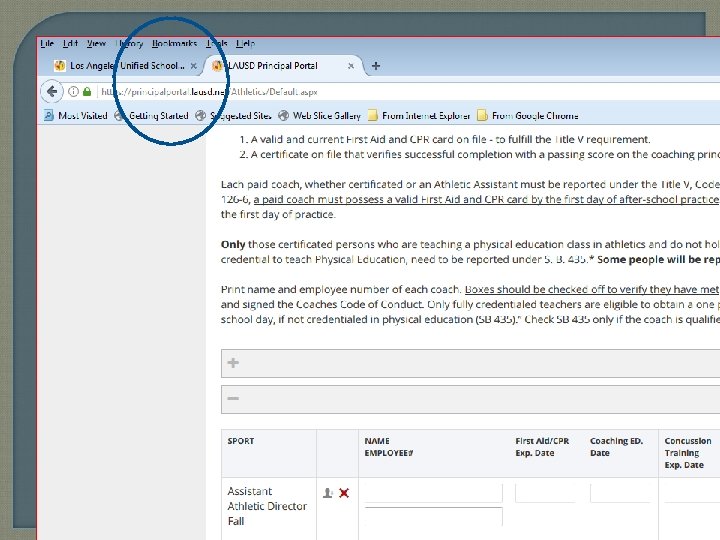720x540 pixels.
Task: Open Web Slice Gallery bookmark
Action: coord(320,115)
